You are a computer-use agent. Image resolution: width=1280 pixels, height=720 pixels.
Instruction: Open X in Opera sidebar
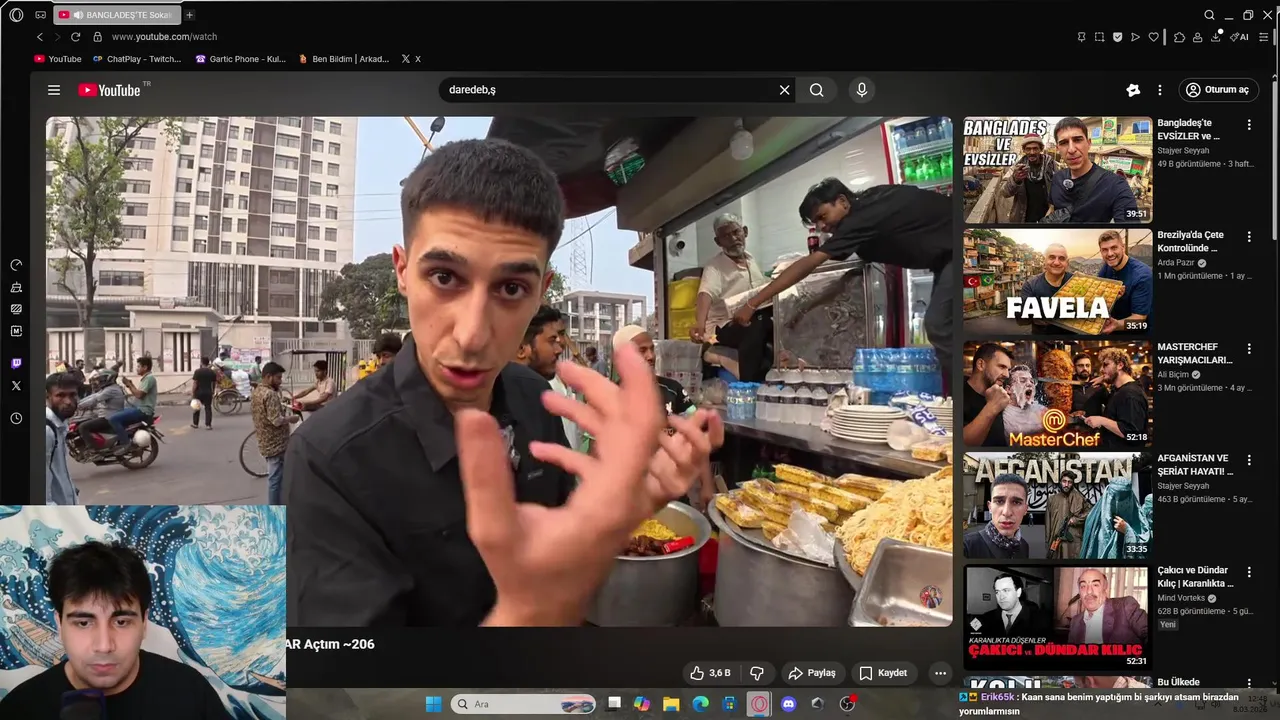click(16, 386)
